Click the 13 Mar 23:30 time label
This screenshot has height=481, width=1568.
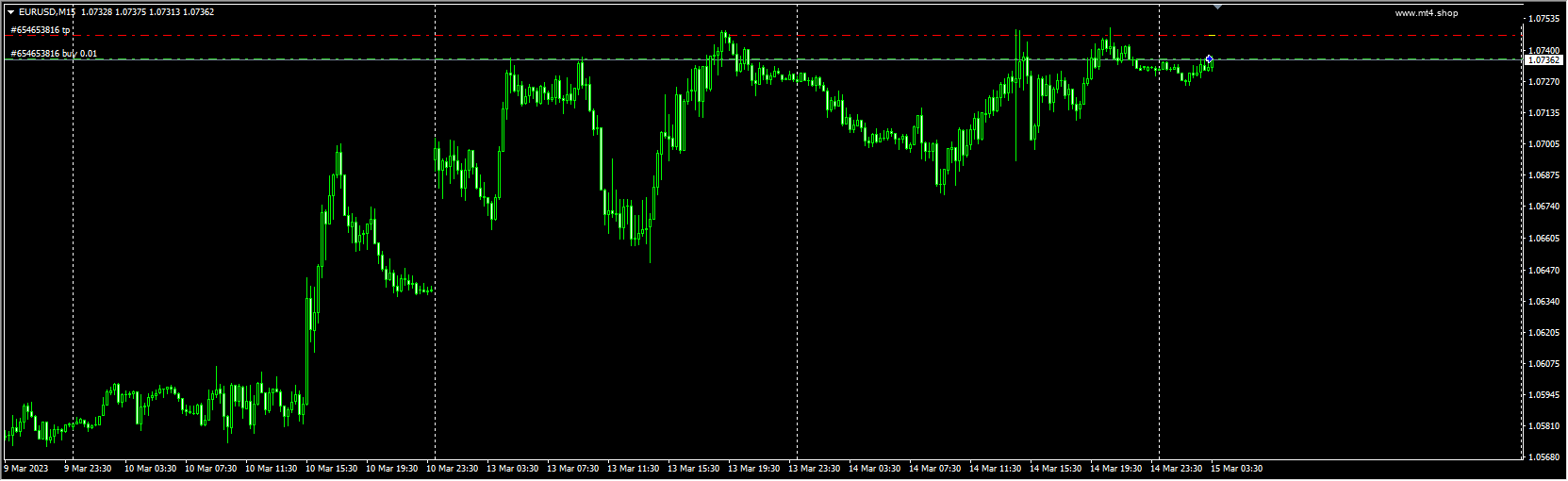click(x=814, y=469)
